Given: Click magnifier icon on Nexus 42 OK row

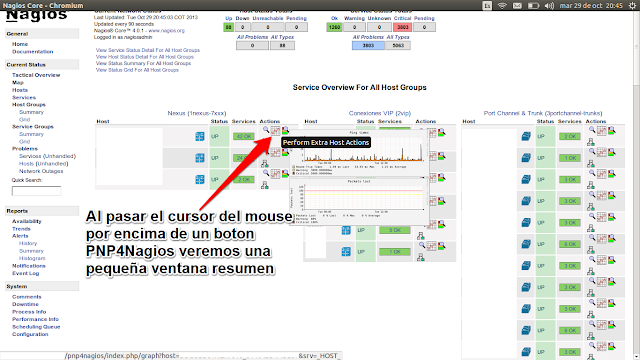Looking at the screenshot, I should click(x=266, y=130).
